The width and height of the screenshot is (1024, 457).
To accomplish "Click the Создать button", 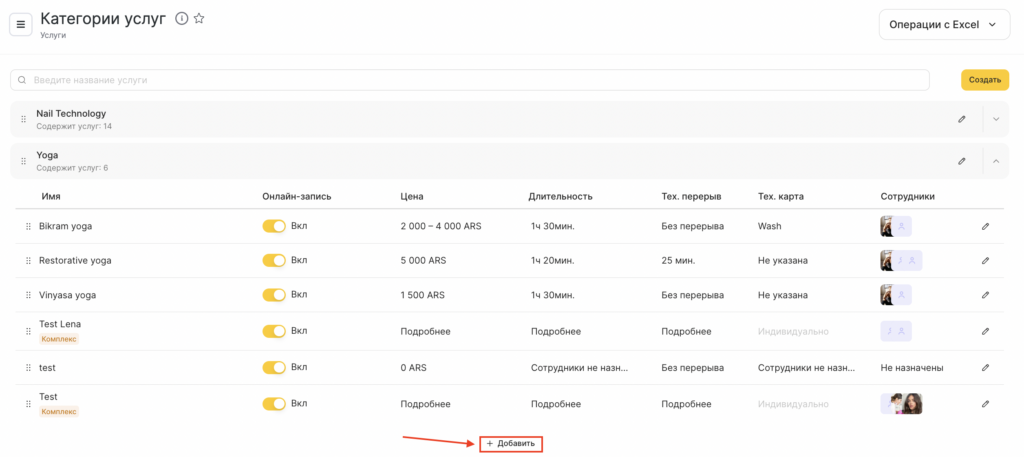I will 984,80.
